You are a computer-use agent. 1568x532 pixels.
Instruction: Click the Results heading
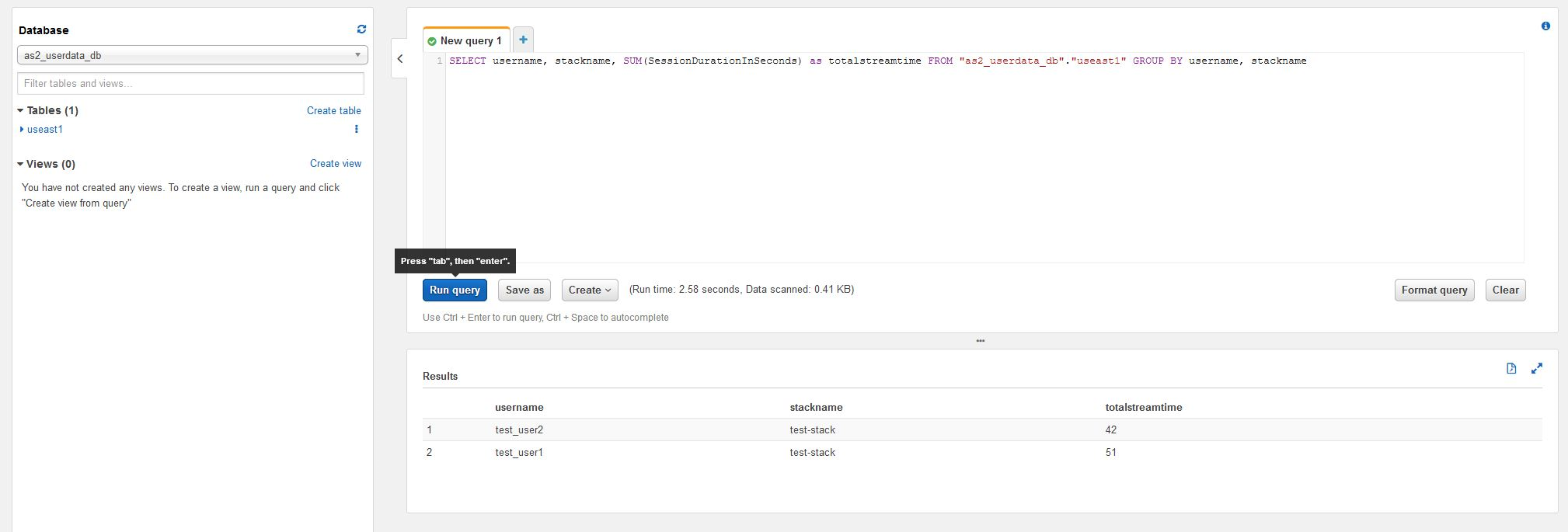440,376
